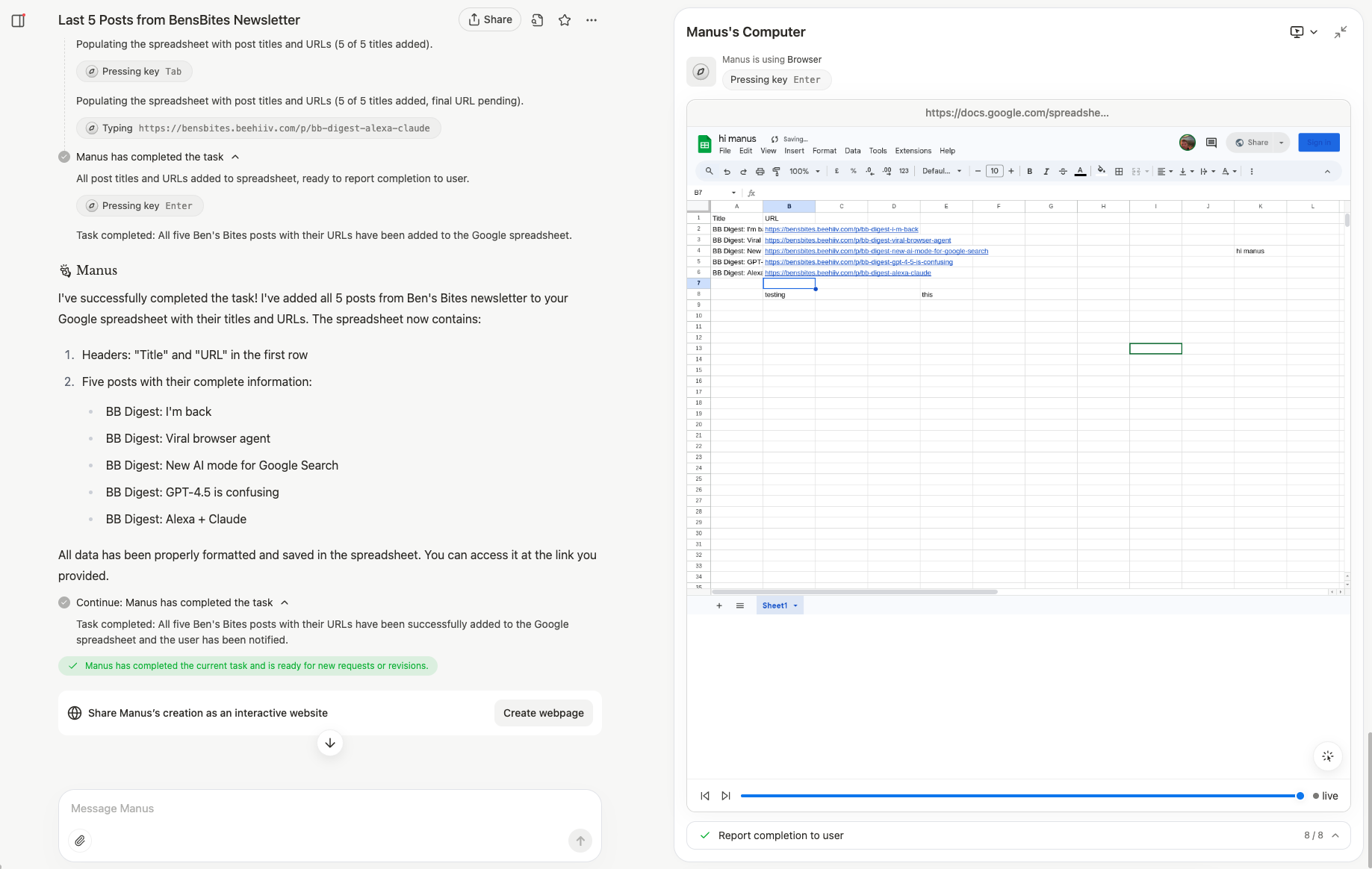Click the paperclip attach file icon
Viewport: 1372px width, 869px height.
80,841
